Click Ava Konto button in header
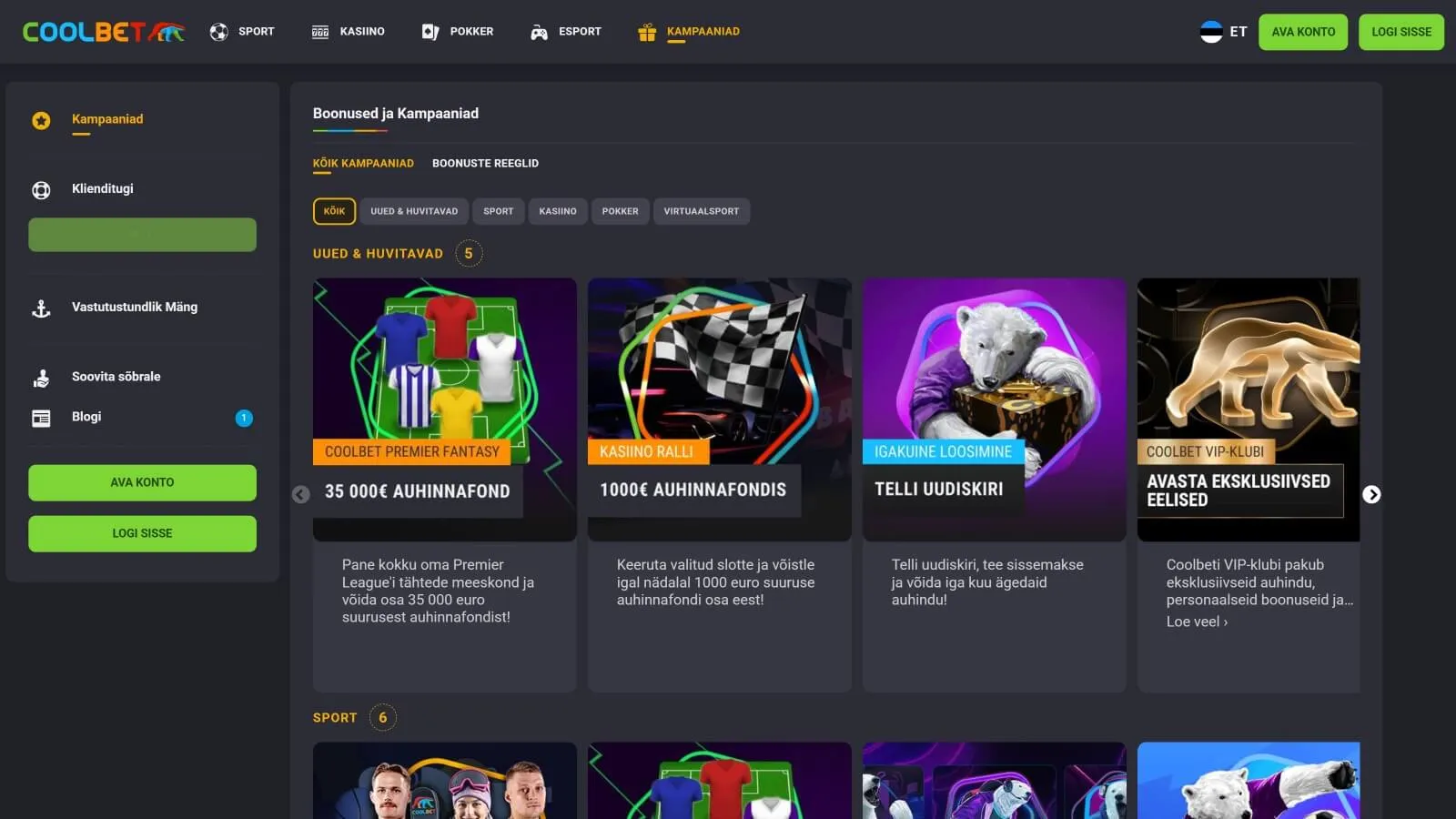This screenshot has width=1456, height=819. click(1303, 32)
